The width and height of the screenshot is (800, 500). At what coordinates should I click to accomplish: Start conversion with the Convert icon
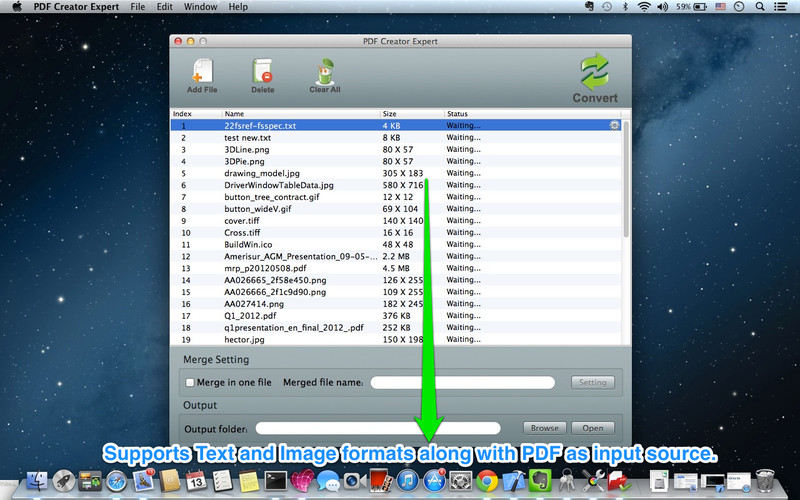pyautogui.click(x=595, y=75)
